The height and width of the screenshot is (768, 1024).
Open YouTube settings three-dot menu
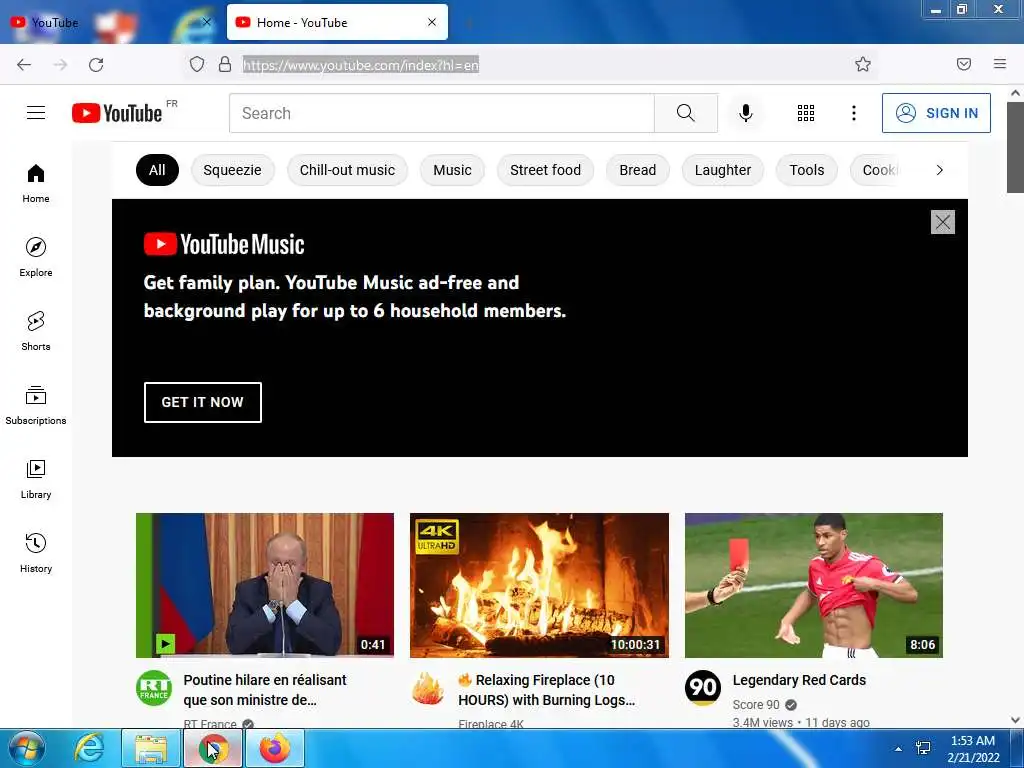[x=854, y=113]
